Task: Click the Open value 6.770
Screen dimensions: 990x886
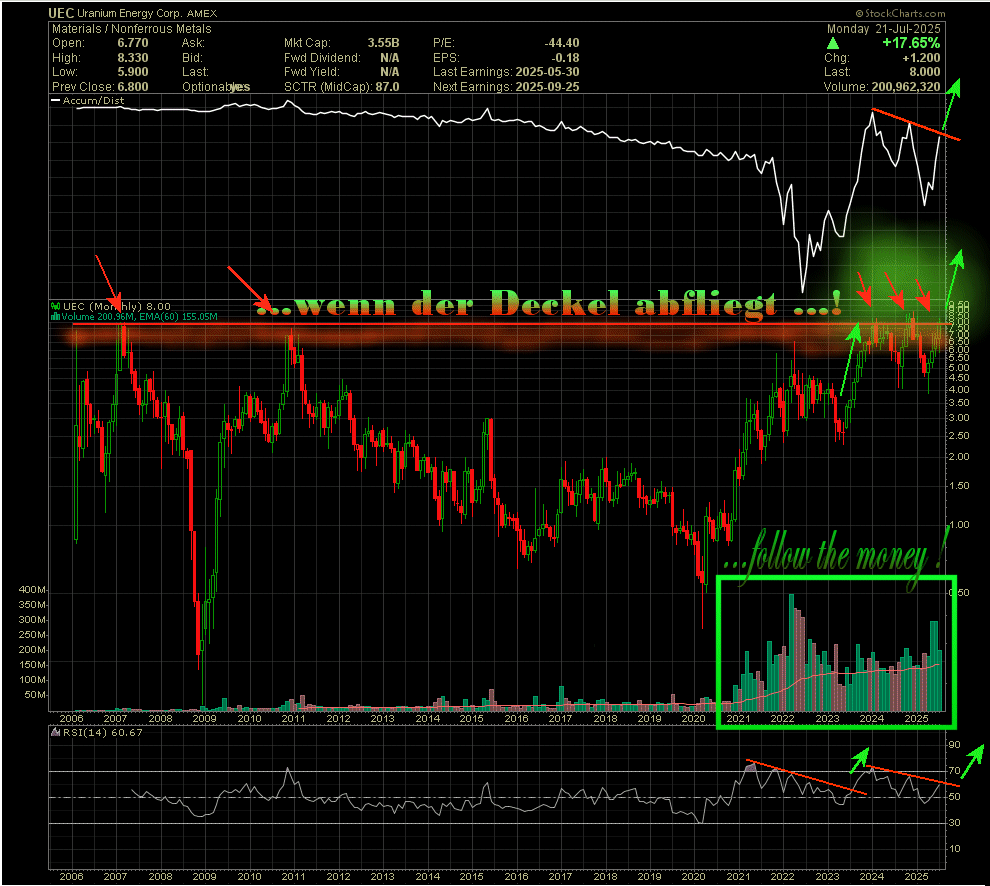Action: 133,43
